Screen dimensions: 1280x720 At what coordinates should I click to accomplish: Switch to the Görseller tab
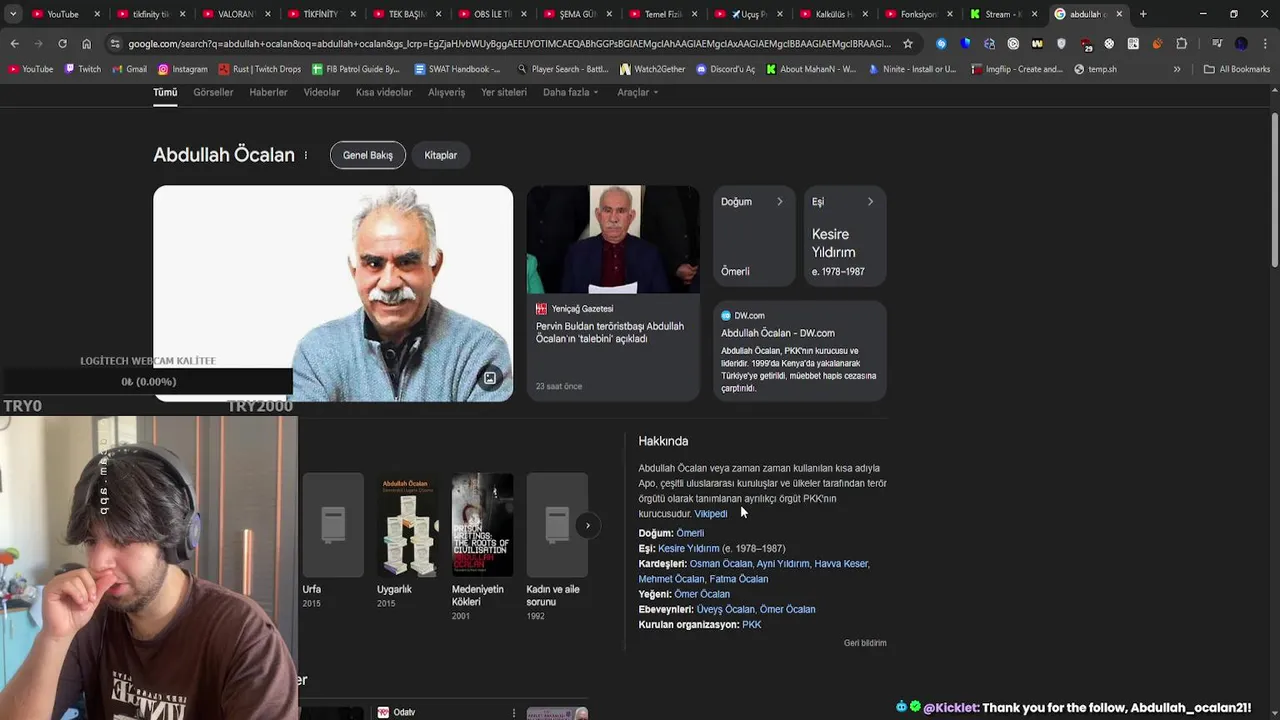click(x=213, y=92)
